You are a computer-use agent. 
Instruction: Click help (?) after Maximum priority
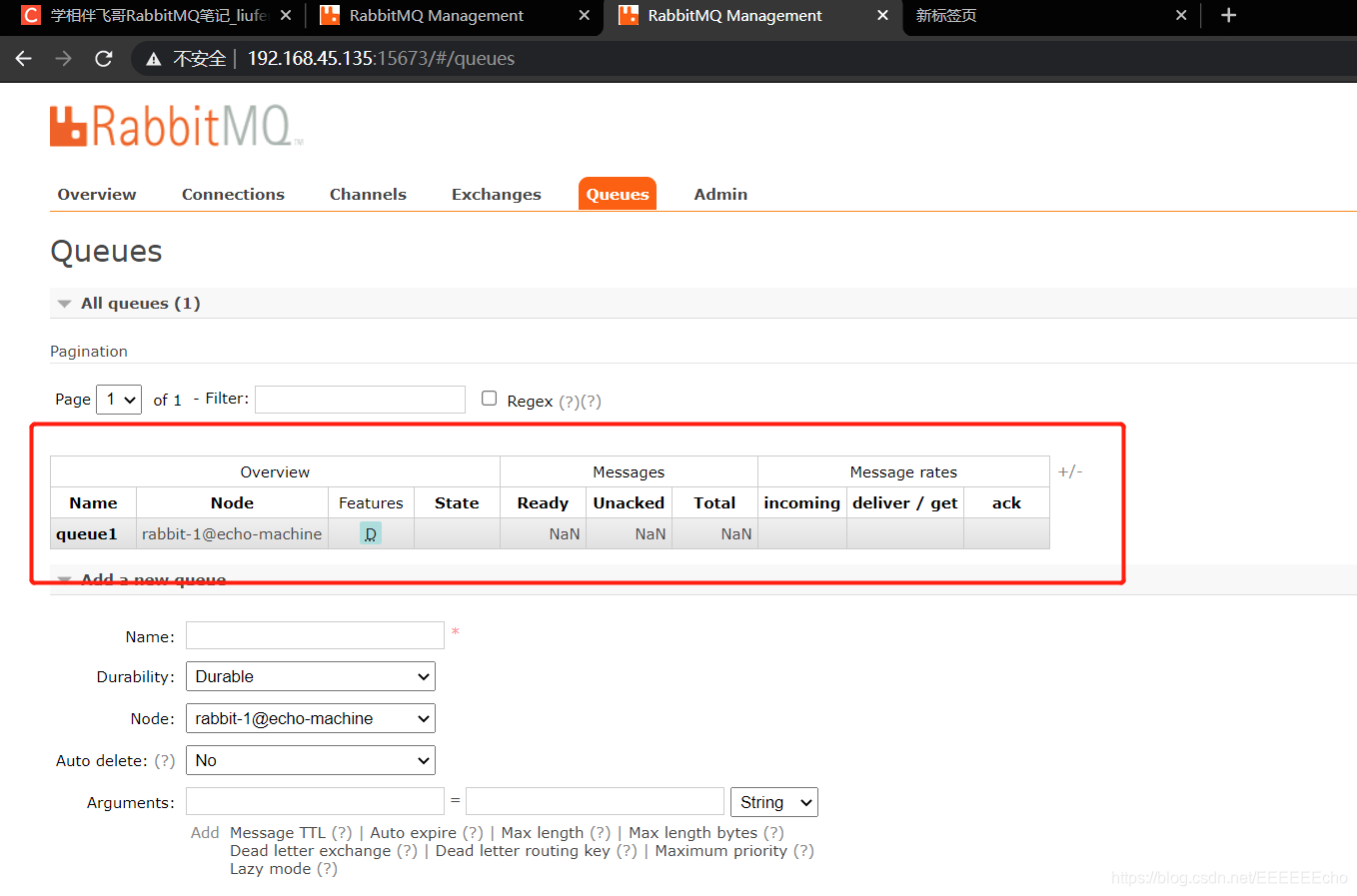point(803,850)
